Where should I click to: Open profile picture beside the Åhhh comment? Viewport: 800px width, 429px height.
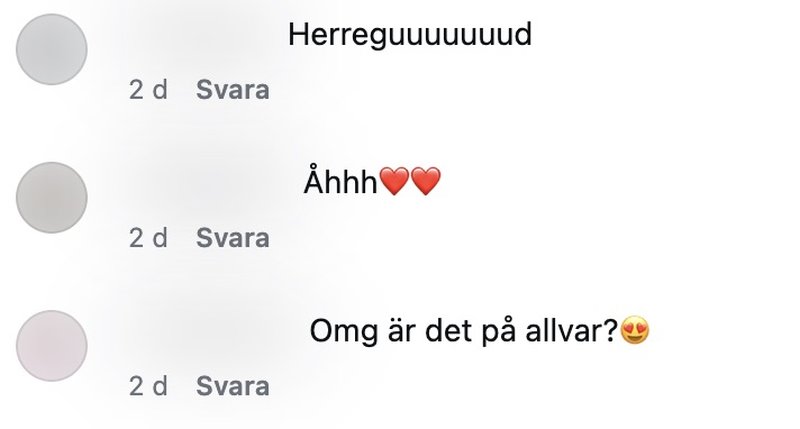pyautogui.click(x=52, y=197)
